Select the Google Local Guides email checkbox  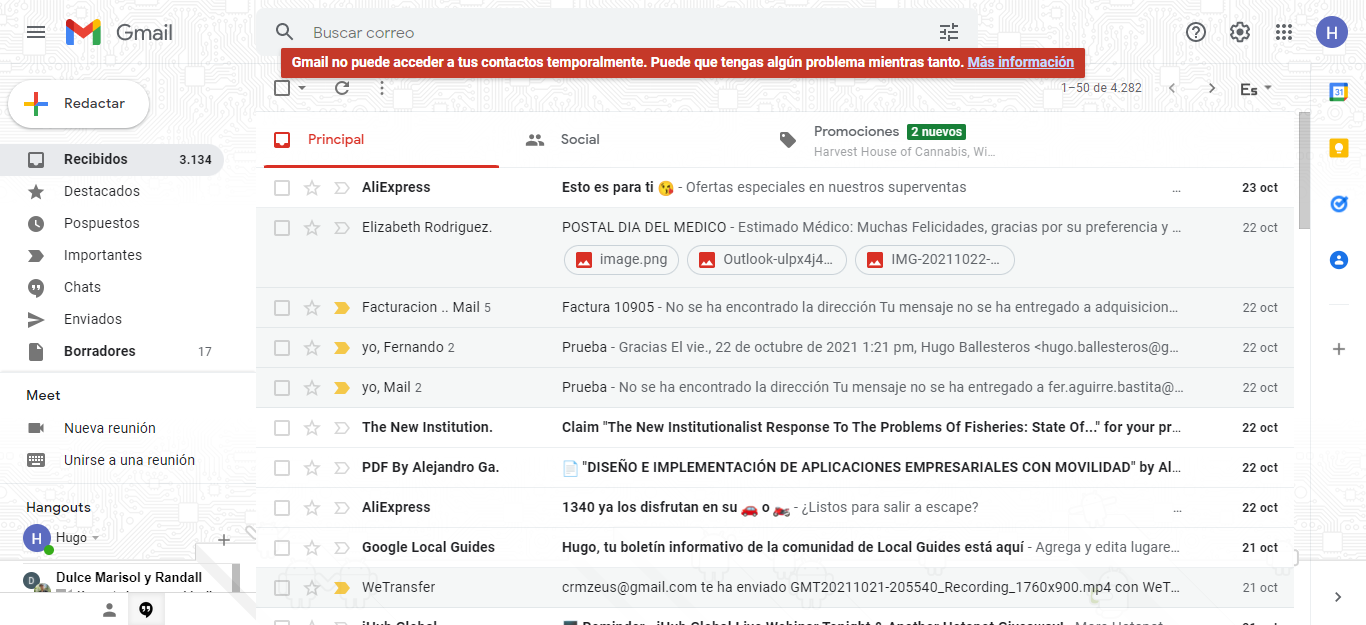tap(282, 548)
